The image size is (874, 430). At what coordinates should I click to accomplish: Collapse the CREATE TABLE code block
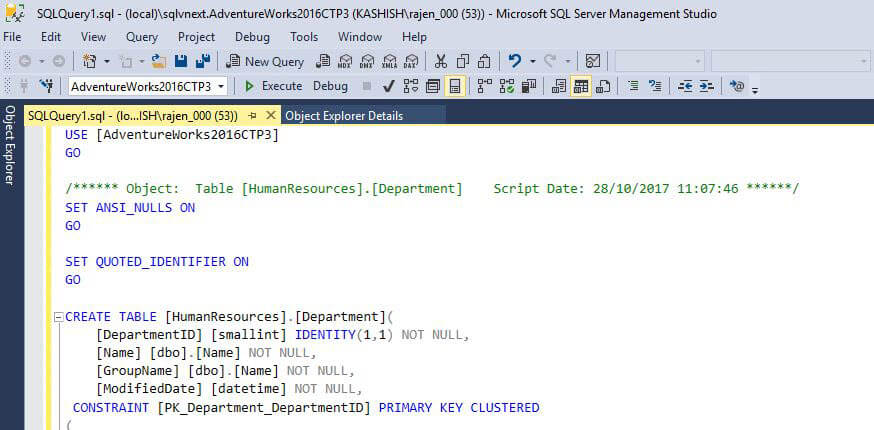(59, 317)
